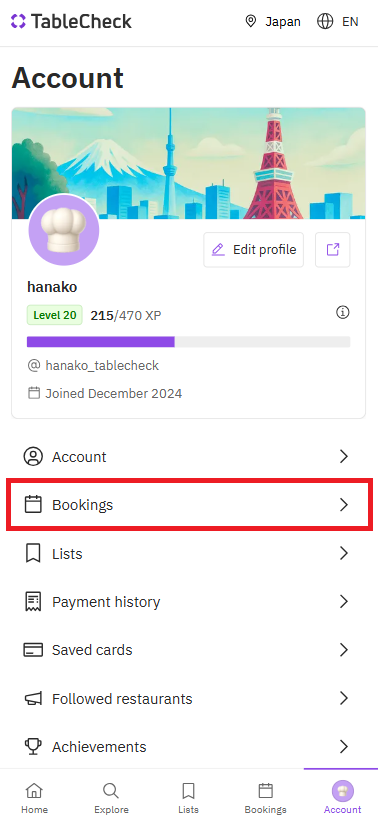Image resolution: width=378 pixels, height=825 pixels.
Task: Switch to the Explore search tab
Action: pyautogui.click(x=111, y=798)
